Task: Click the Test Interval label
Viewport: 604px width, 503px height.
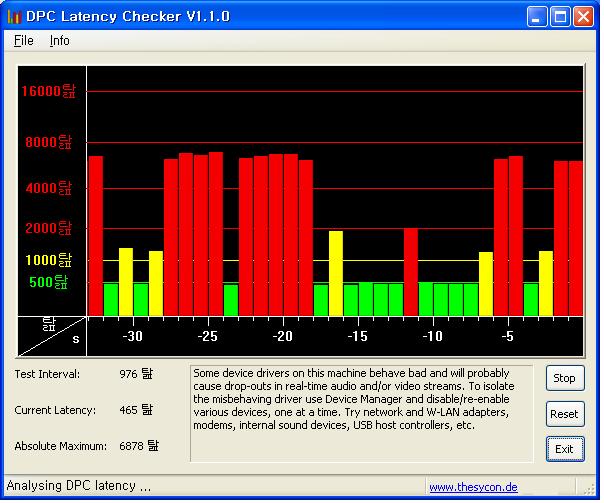Action: point(47,374)
